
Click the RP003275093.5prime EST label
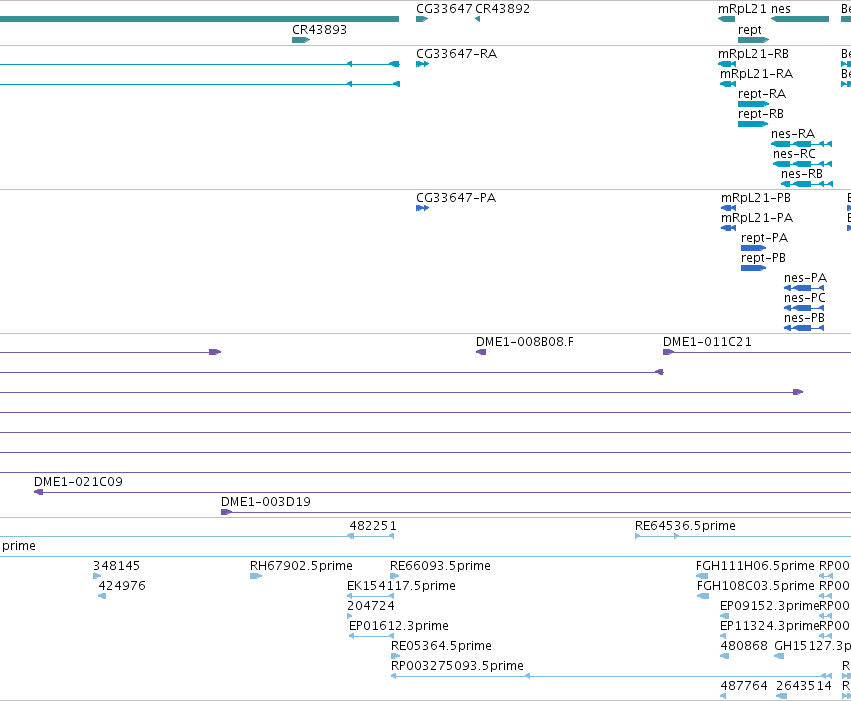tap(457, 666)
